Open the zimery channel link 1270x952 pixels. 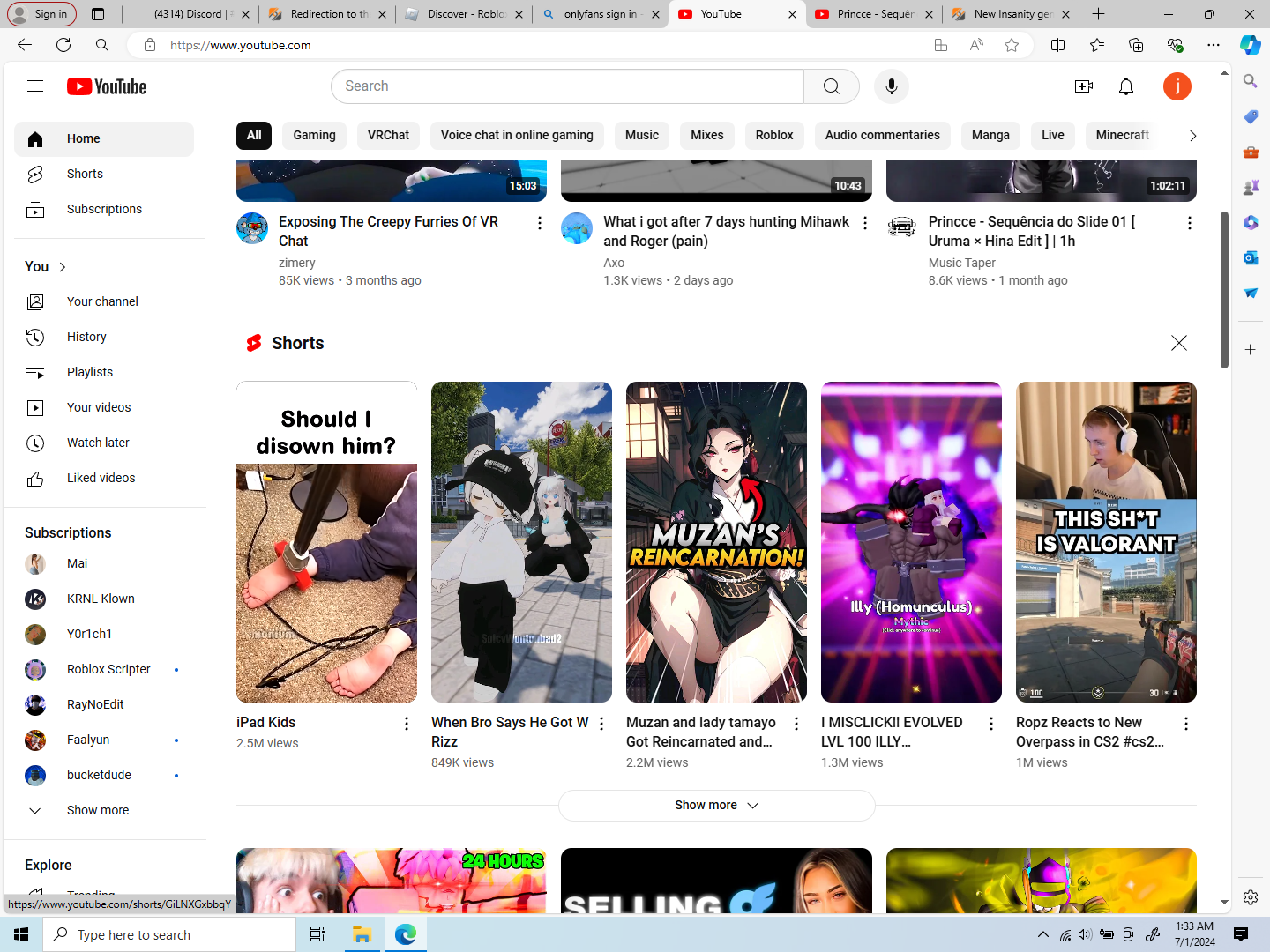(297, 263)
